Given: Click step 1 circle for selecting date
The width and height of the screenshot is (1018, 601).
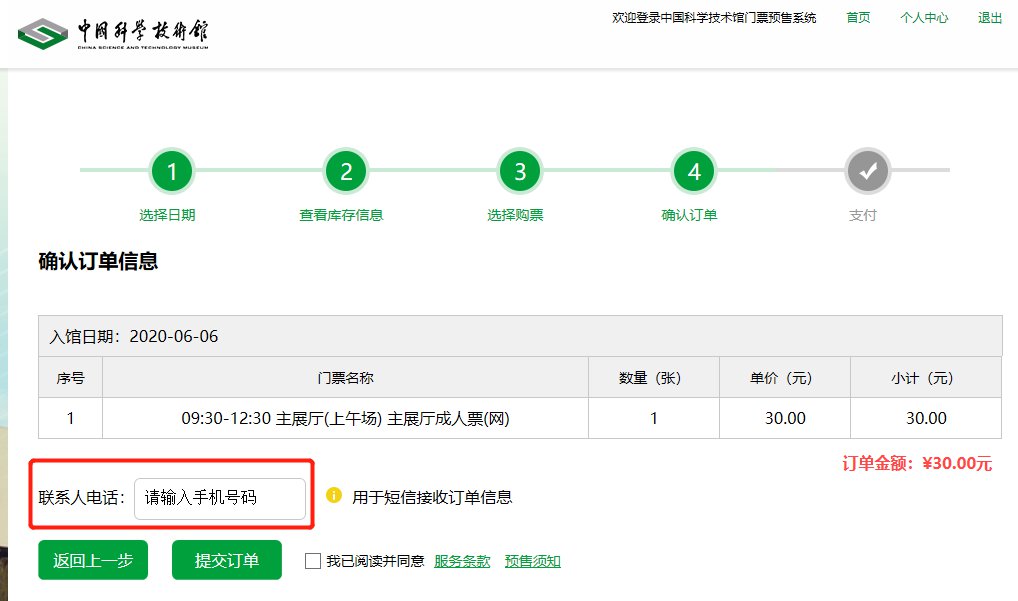Looking at the screenshot, I should (172, 172).
